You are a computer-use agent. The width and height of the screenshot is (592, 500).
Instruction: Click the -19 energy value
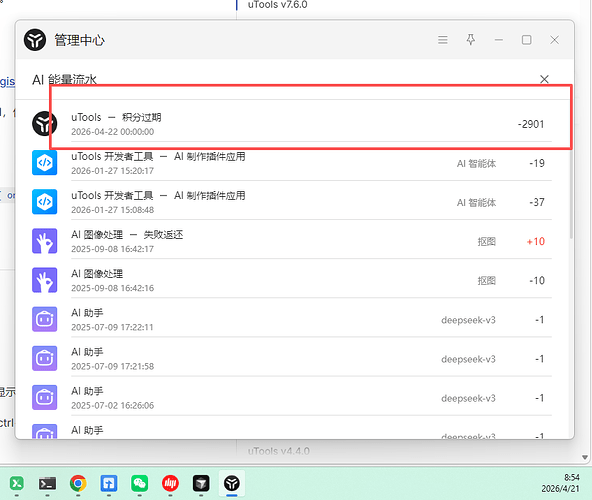click(x=537, y=163)
